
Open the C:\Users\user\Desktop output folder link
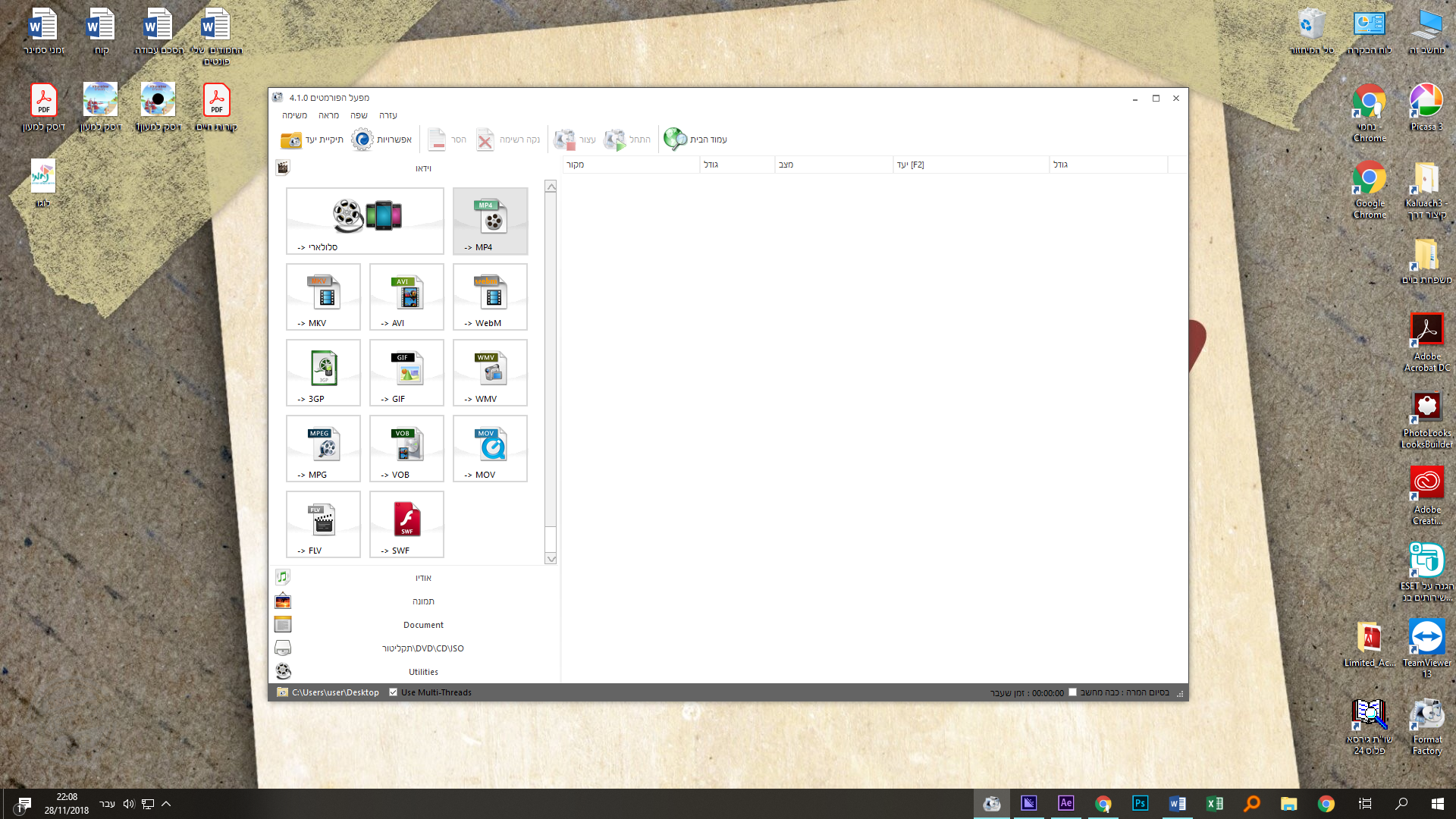tap(334, 692)
